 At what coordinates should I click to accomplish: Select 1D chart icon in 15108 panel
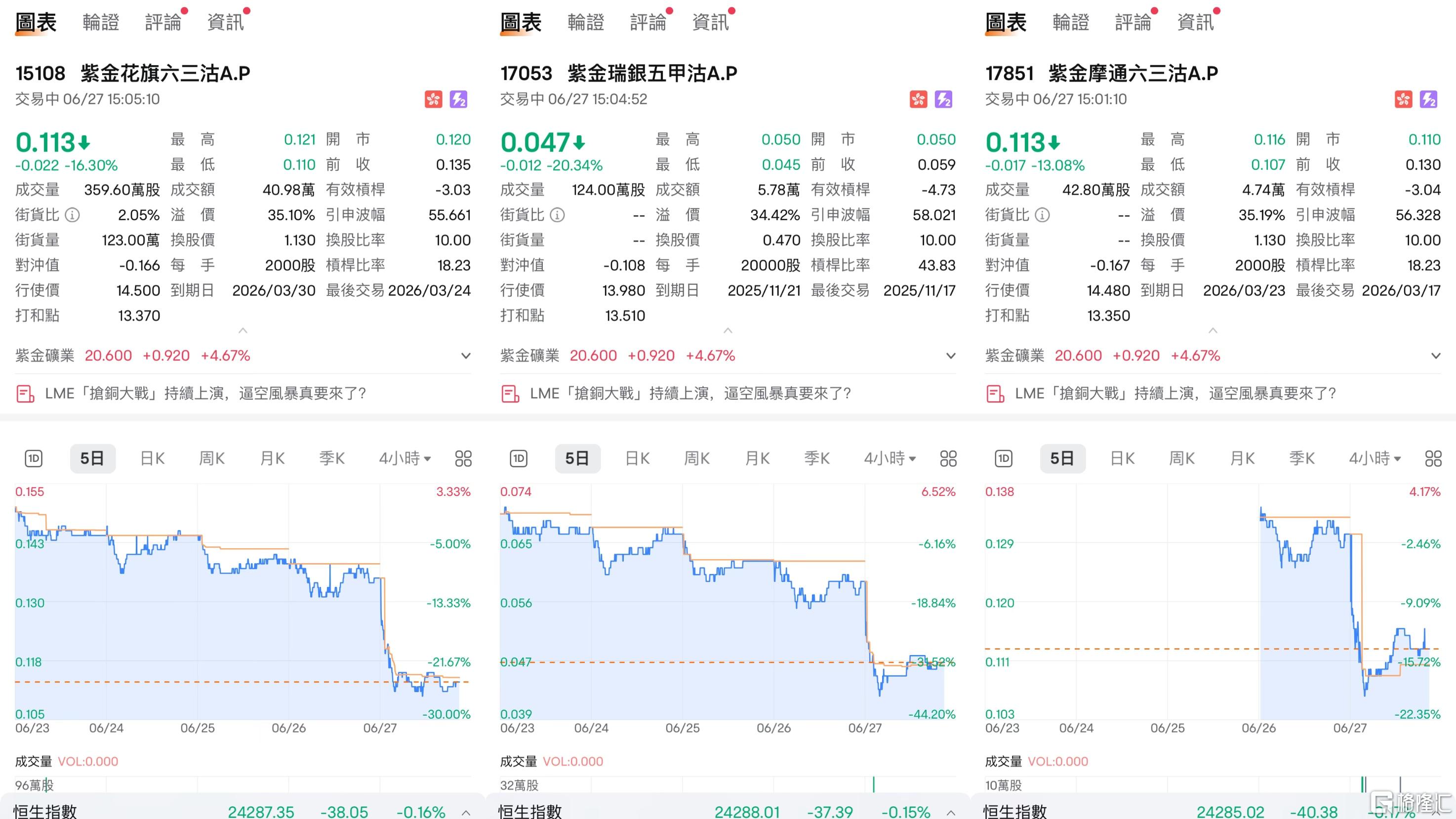pyautogui.click(x=34, y=458)
